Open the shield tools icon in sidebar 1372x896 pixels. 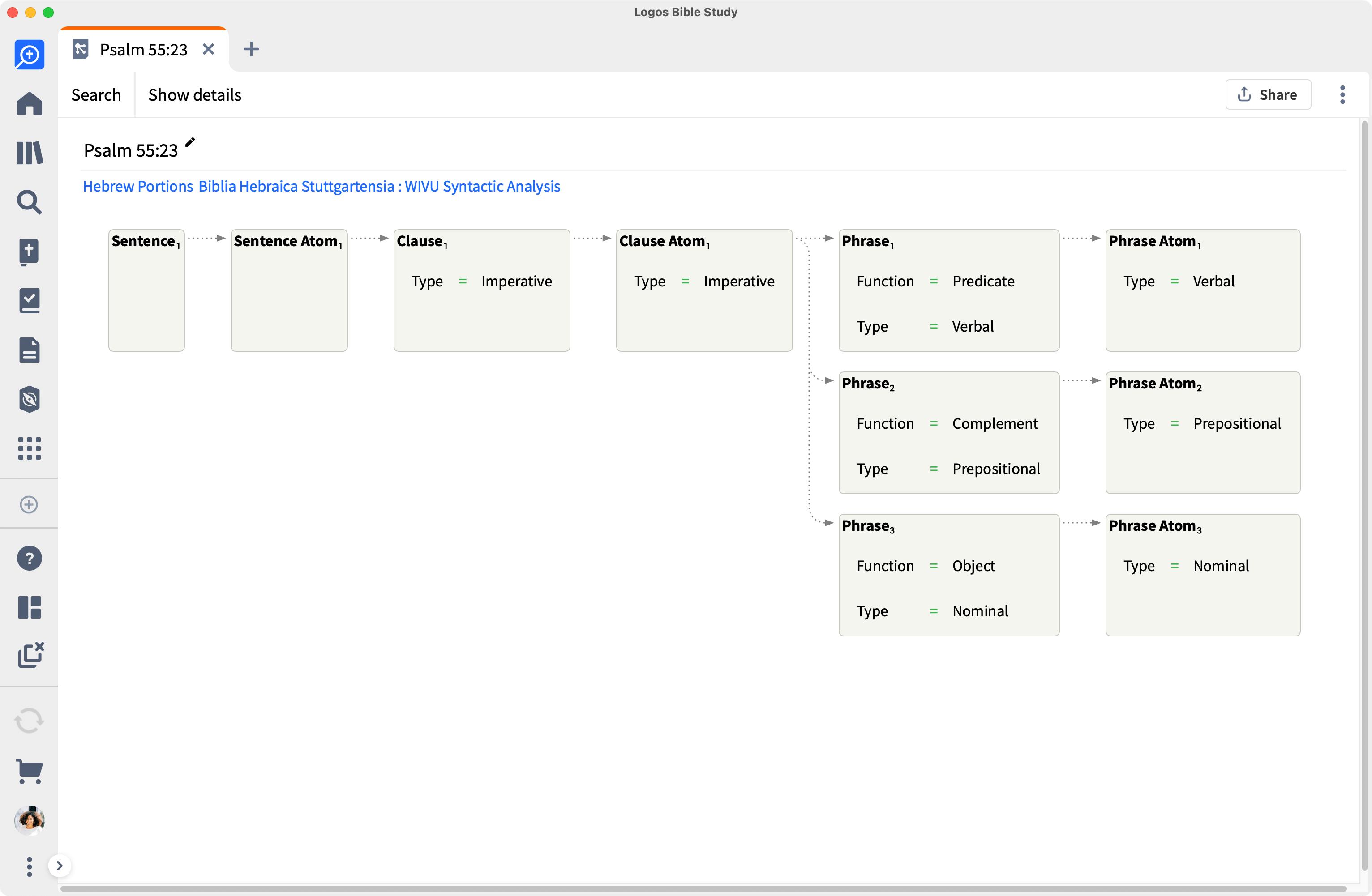30,399
